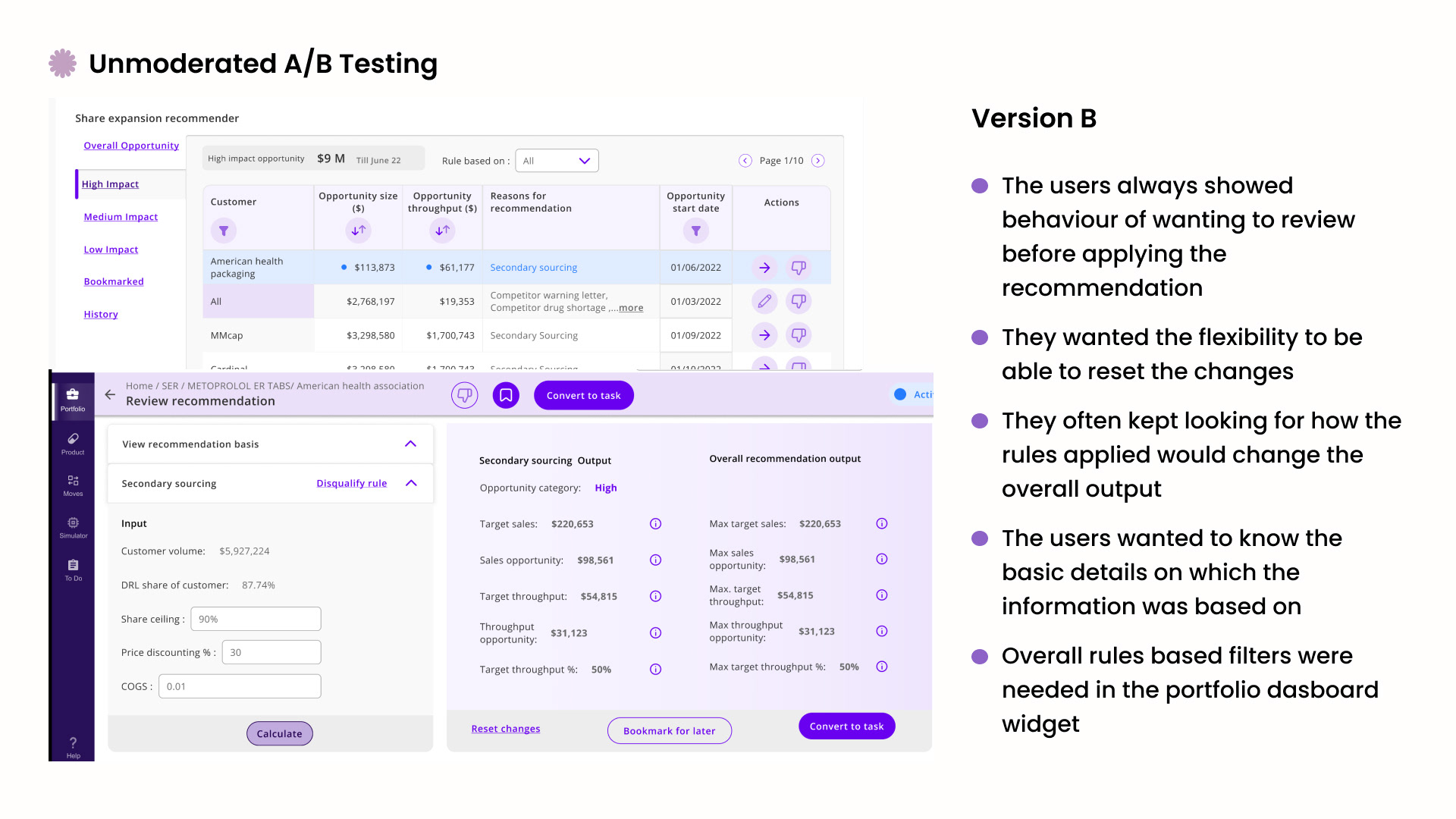This screenshot has width=1456, height=819.
Task: Click info icon next to Target sales
Action: pos(656,524)
